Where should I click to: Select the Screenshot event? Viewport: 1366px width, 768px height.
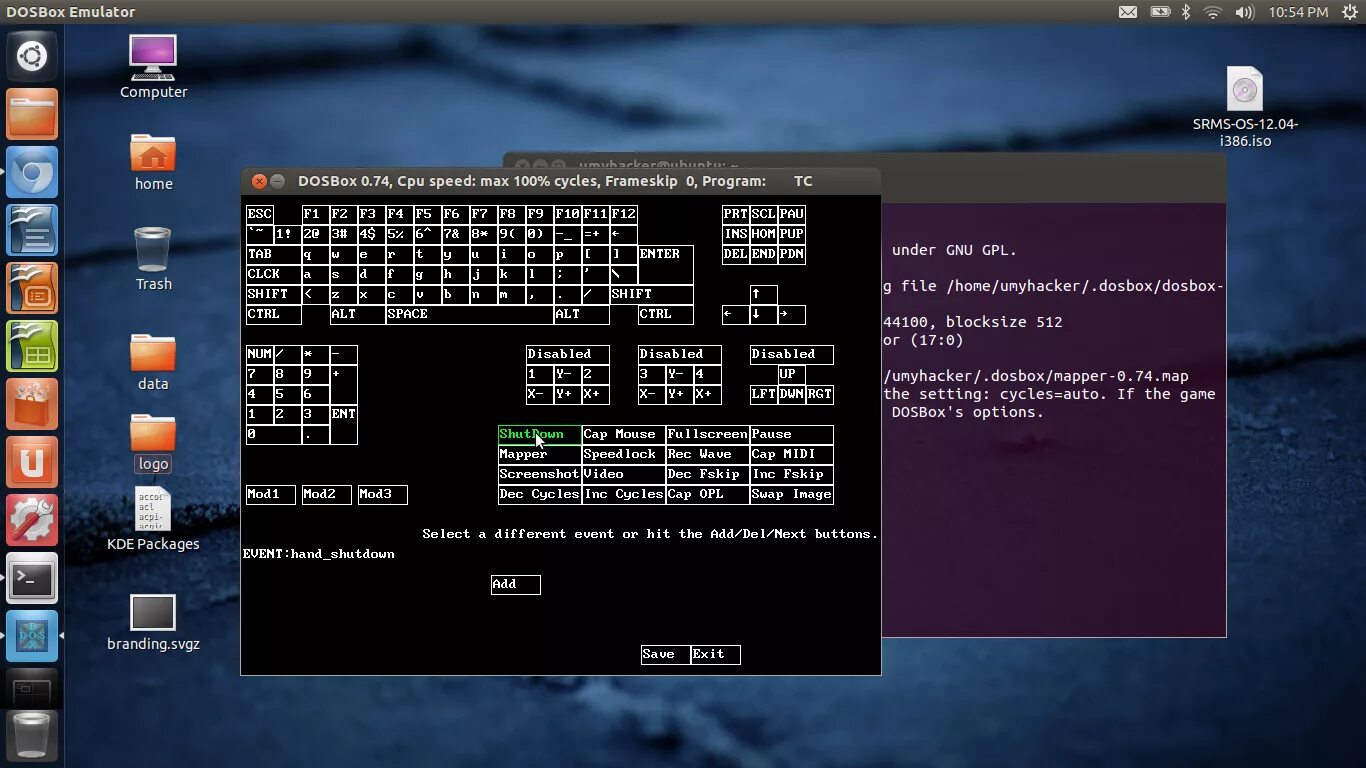pos(539,474)
